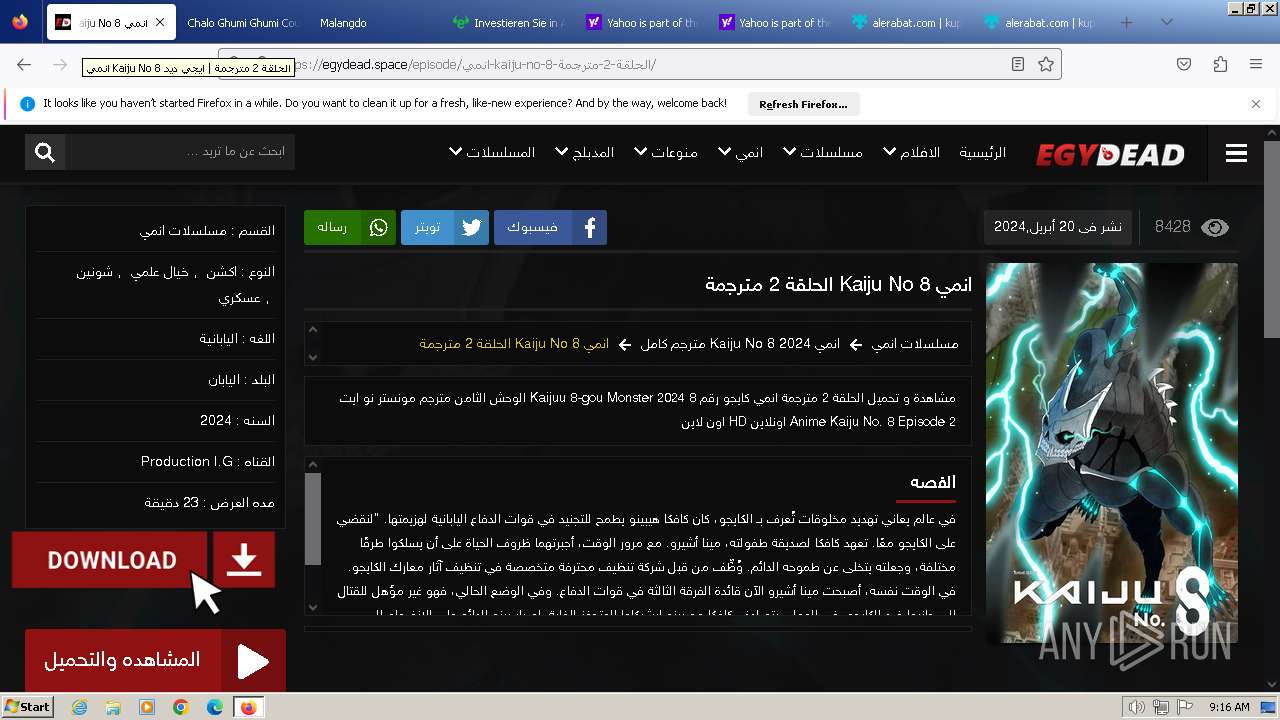Viewport: 1280px width, 720px height.
Task: Click the views eye icon
Action: (1214, 227)
